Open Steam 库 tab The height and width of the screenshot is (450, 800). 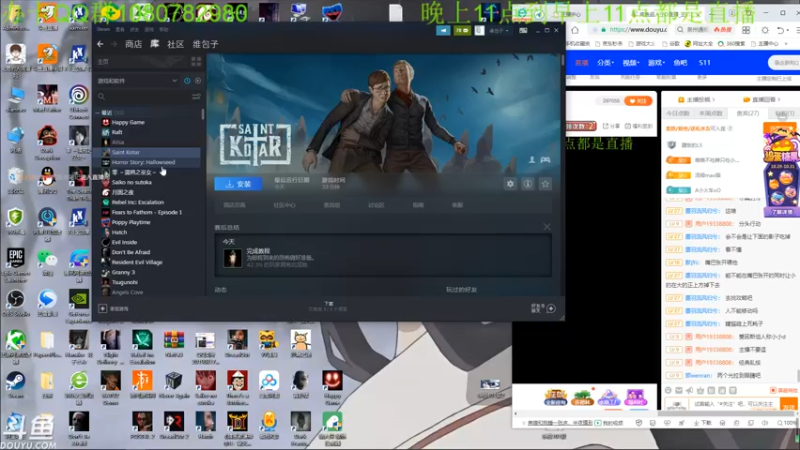click(x=155, y=44)
